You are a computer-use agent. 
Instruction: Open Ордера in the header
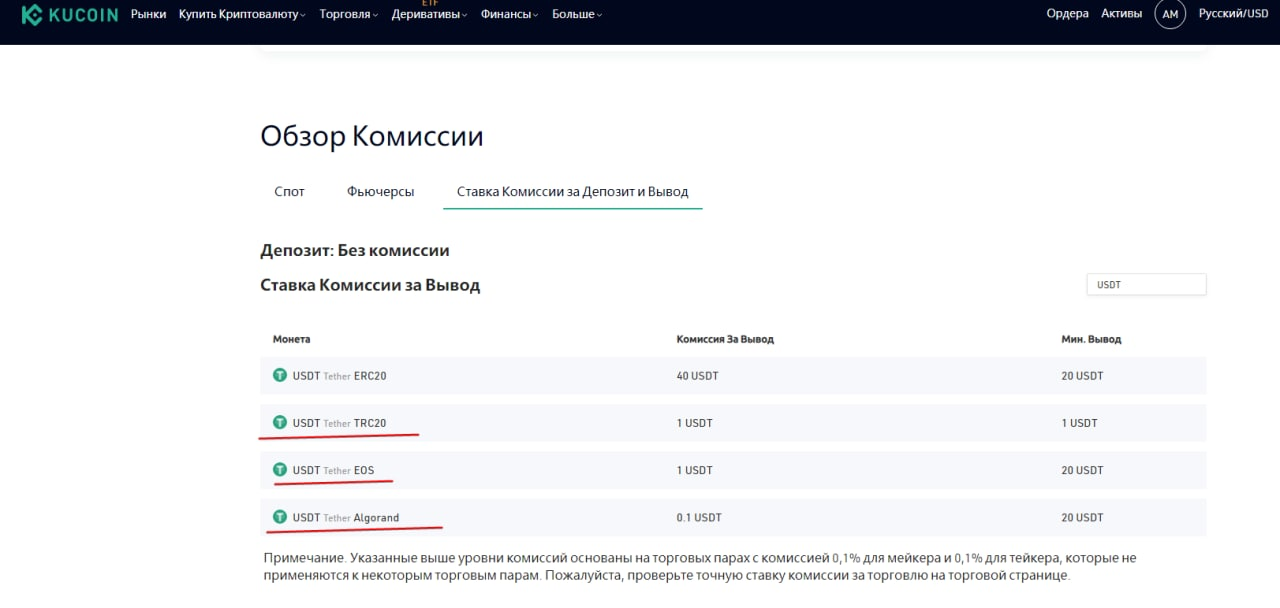click(1067, 14)
